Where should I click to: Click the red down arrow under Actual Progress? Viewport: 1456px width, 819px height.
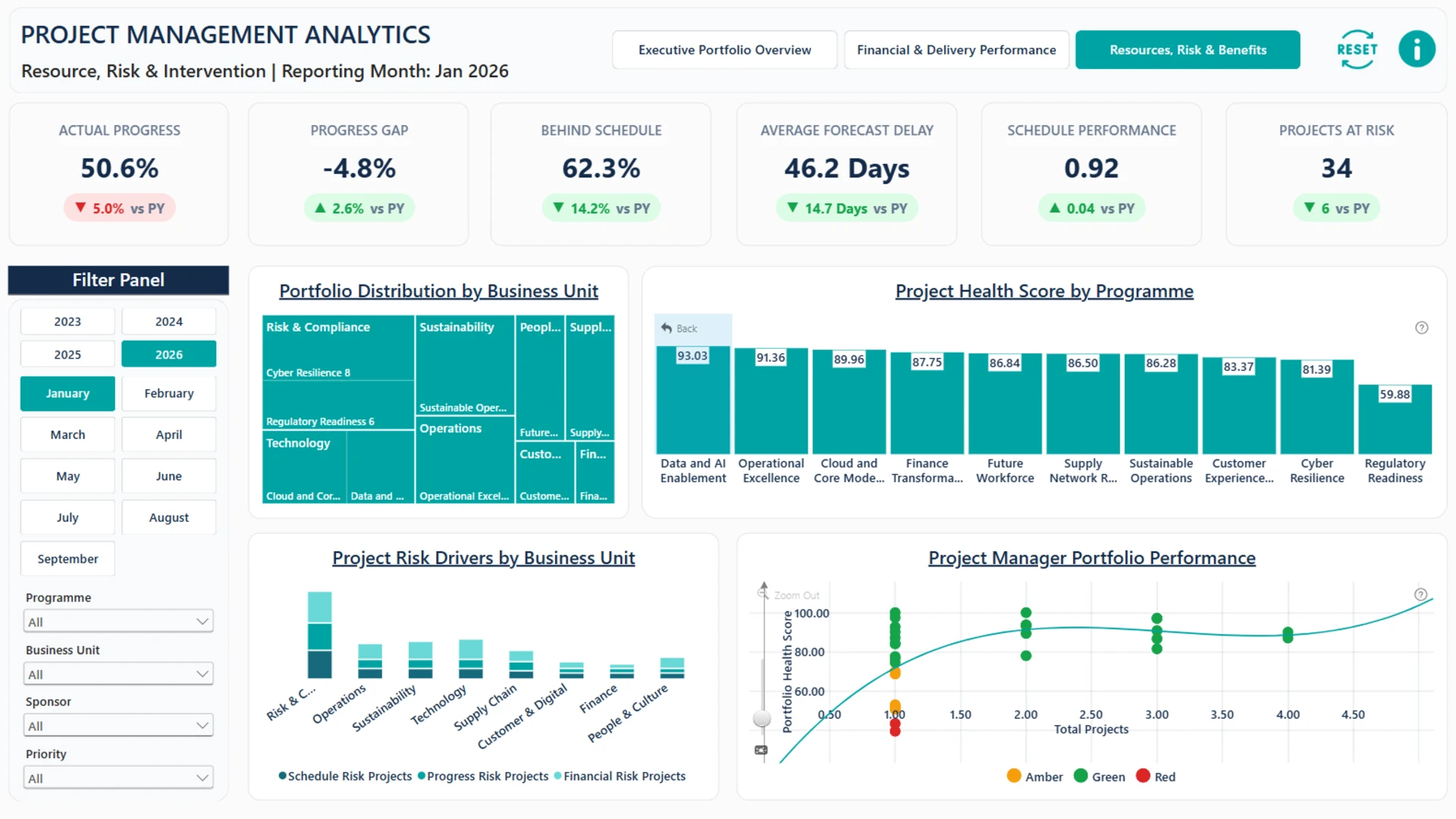click(x=80, y=207)
